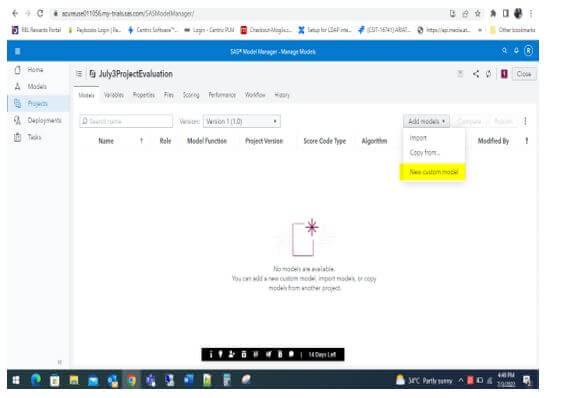Click 14 Days Left trial label

[322, 355]
